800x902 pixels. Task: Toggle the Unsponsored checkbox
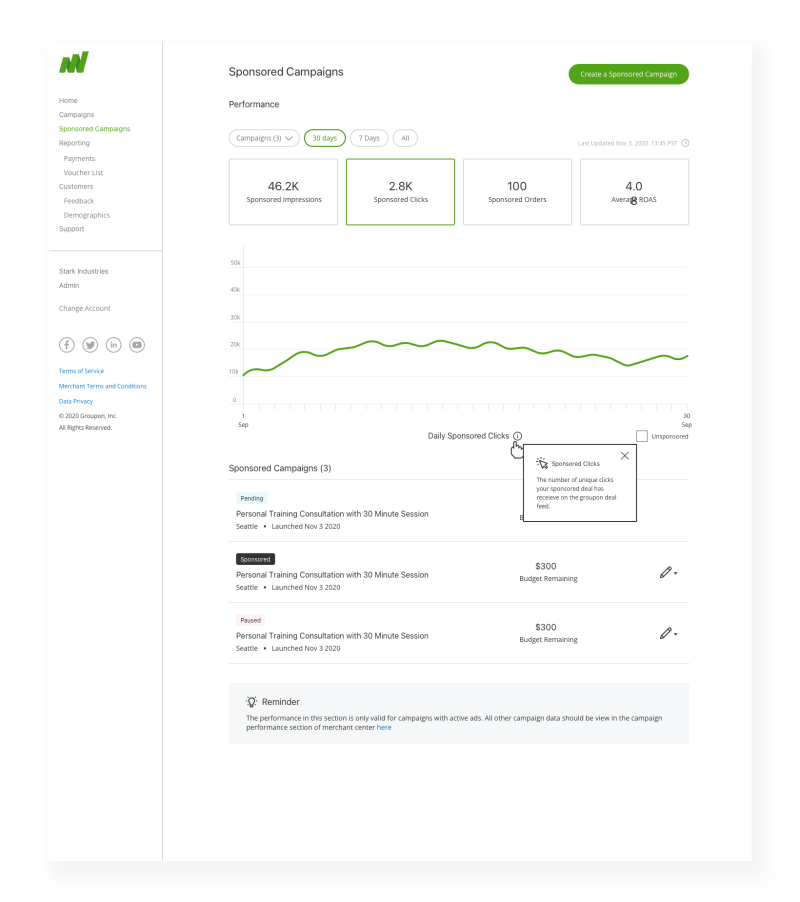[642, 436]
